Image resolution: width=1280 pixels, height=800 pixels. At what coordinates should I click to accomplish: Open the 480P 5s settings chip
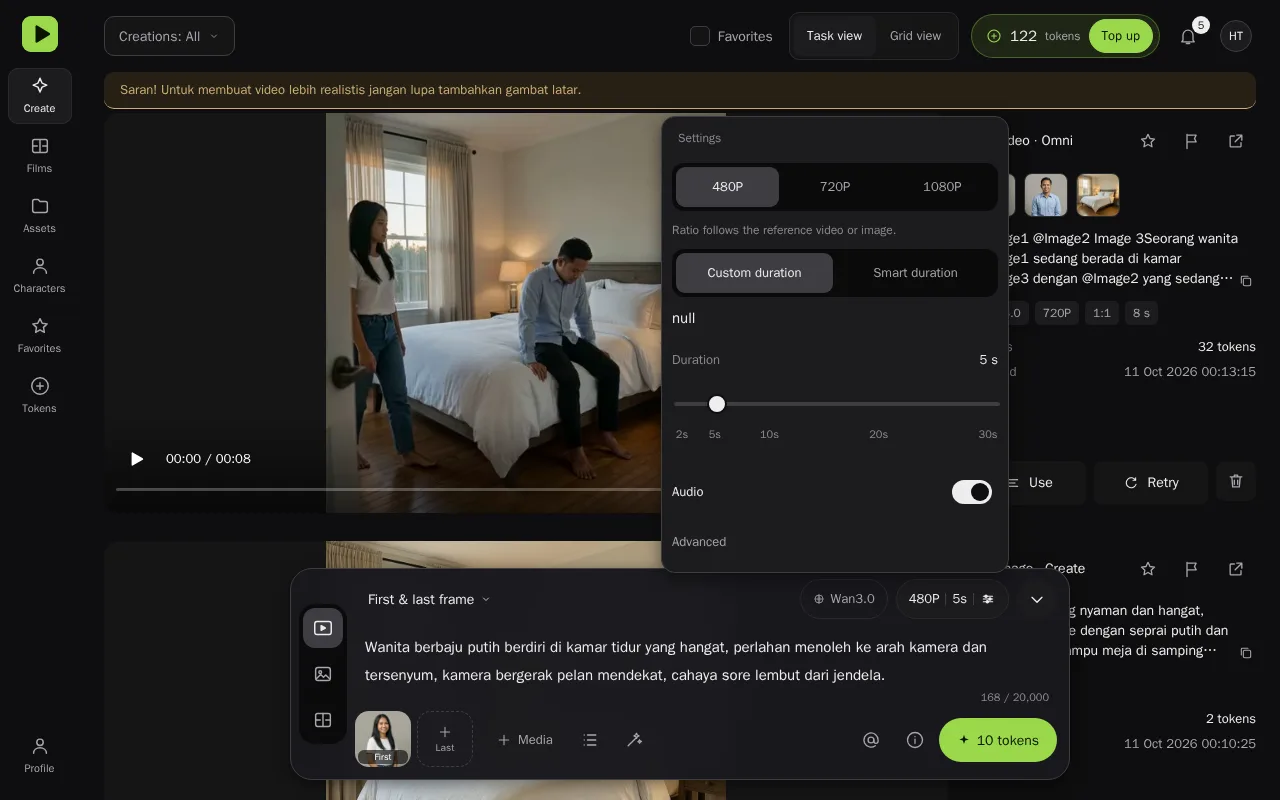point(952,599)
